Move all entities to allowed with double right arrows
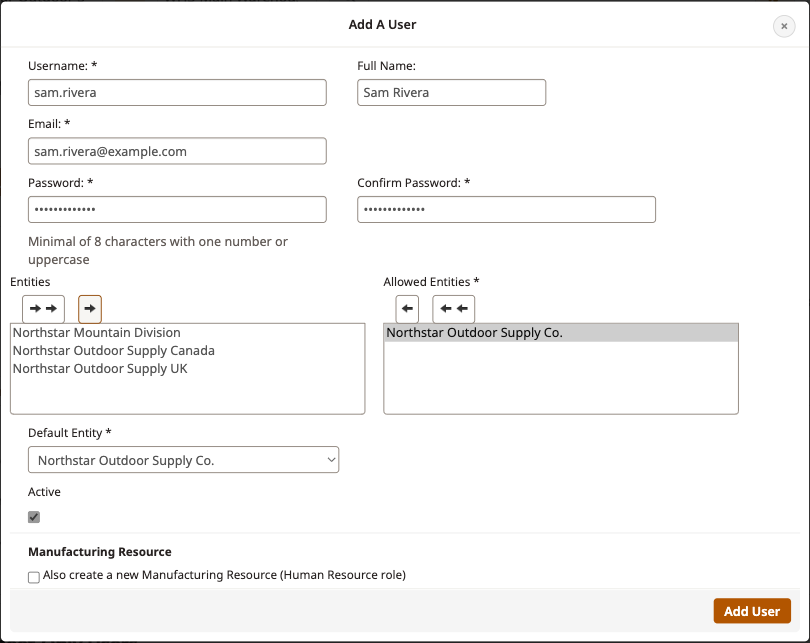 click(x=43, y=309)
